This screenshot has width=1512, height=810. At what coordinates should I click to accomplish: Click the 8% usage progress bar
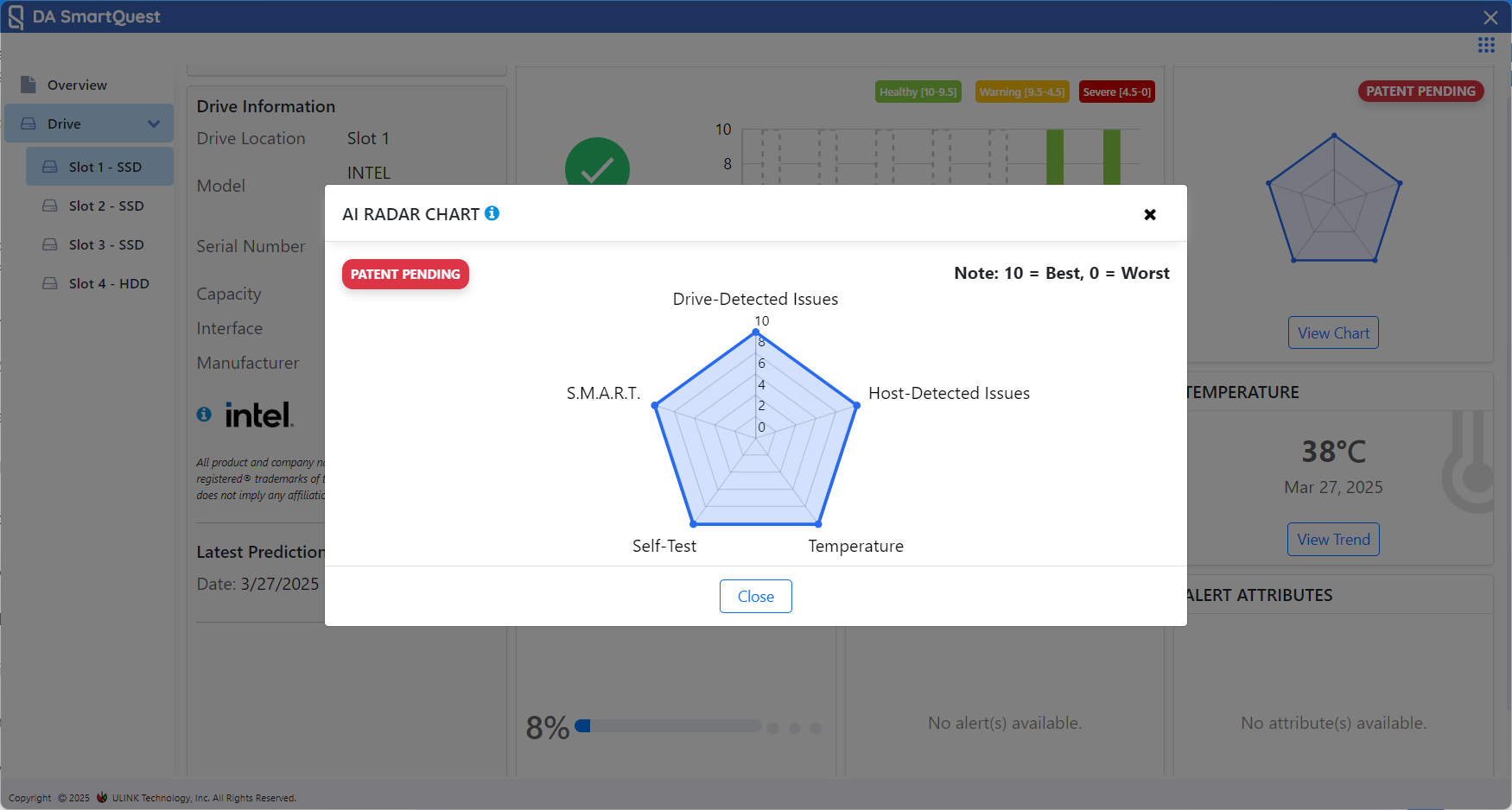(667, 726)
